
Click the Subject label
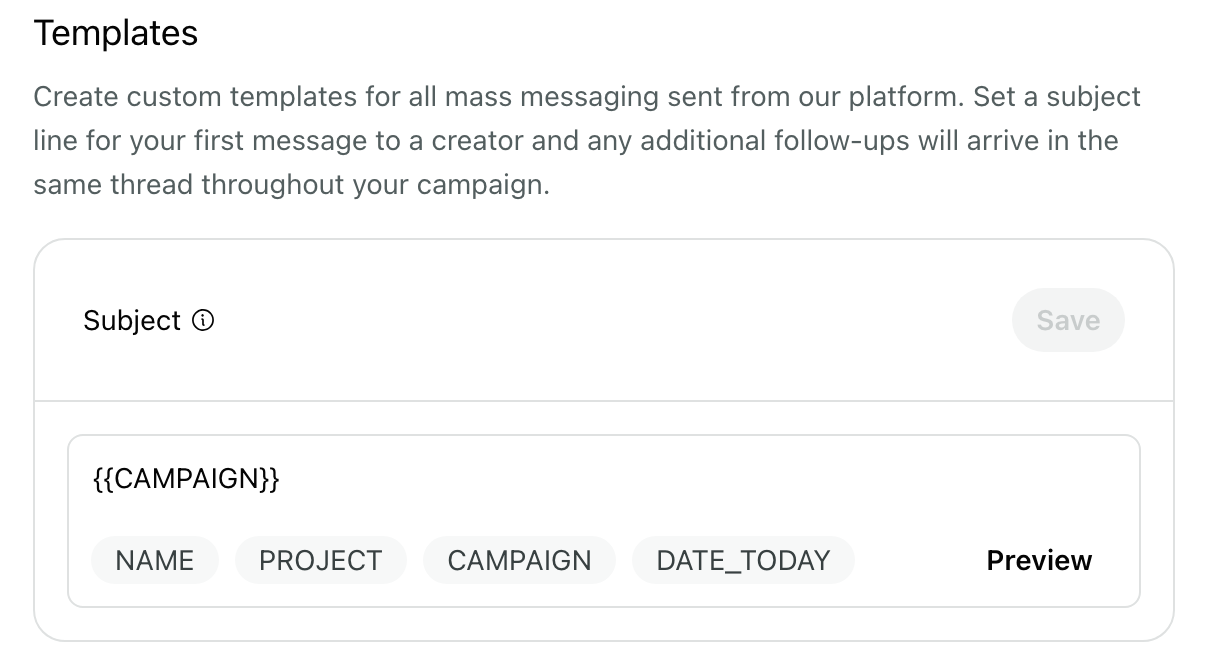[x=132, y=321]
